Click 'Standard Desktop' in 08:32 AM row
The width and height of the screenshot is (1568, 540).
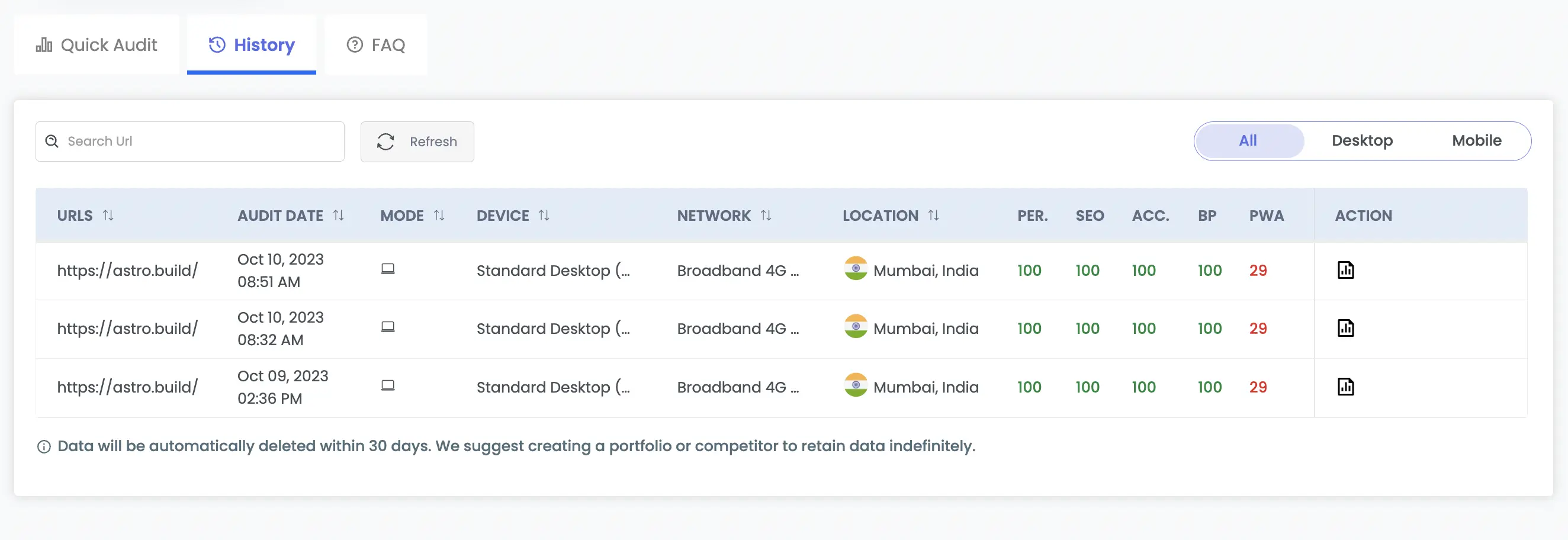click(552, 329)
